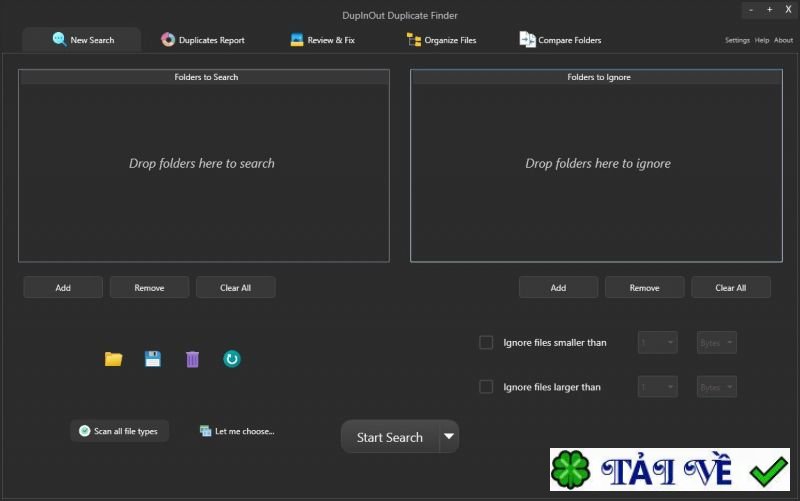800x501 pixels.
Task: Click the teal circular refresh icon
Action: pos(232,359)
